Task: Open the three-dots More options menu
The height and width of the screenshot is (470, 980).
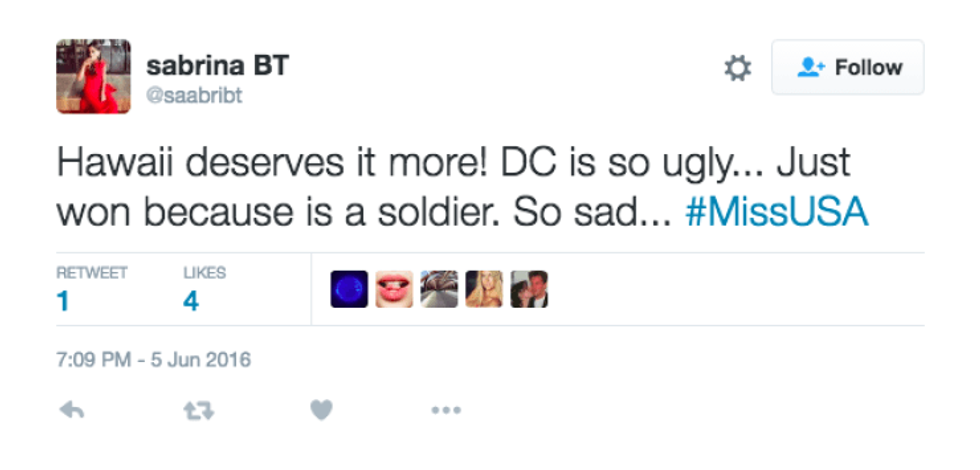Action: click(x=445, y=410)
